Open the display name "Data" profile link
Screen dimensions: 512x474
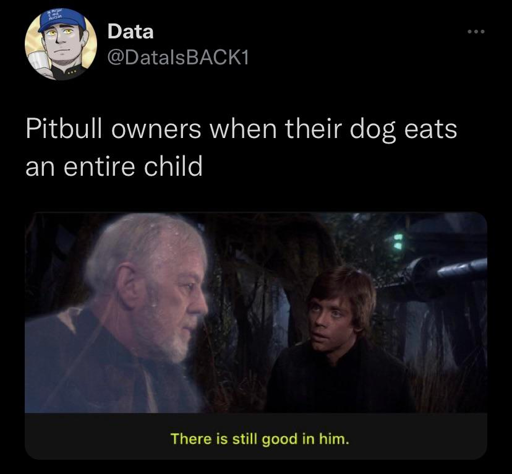pyautogui.click(x=130, y=32)
